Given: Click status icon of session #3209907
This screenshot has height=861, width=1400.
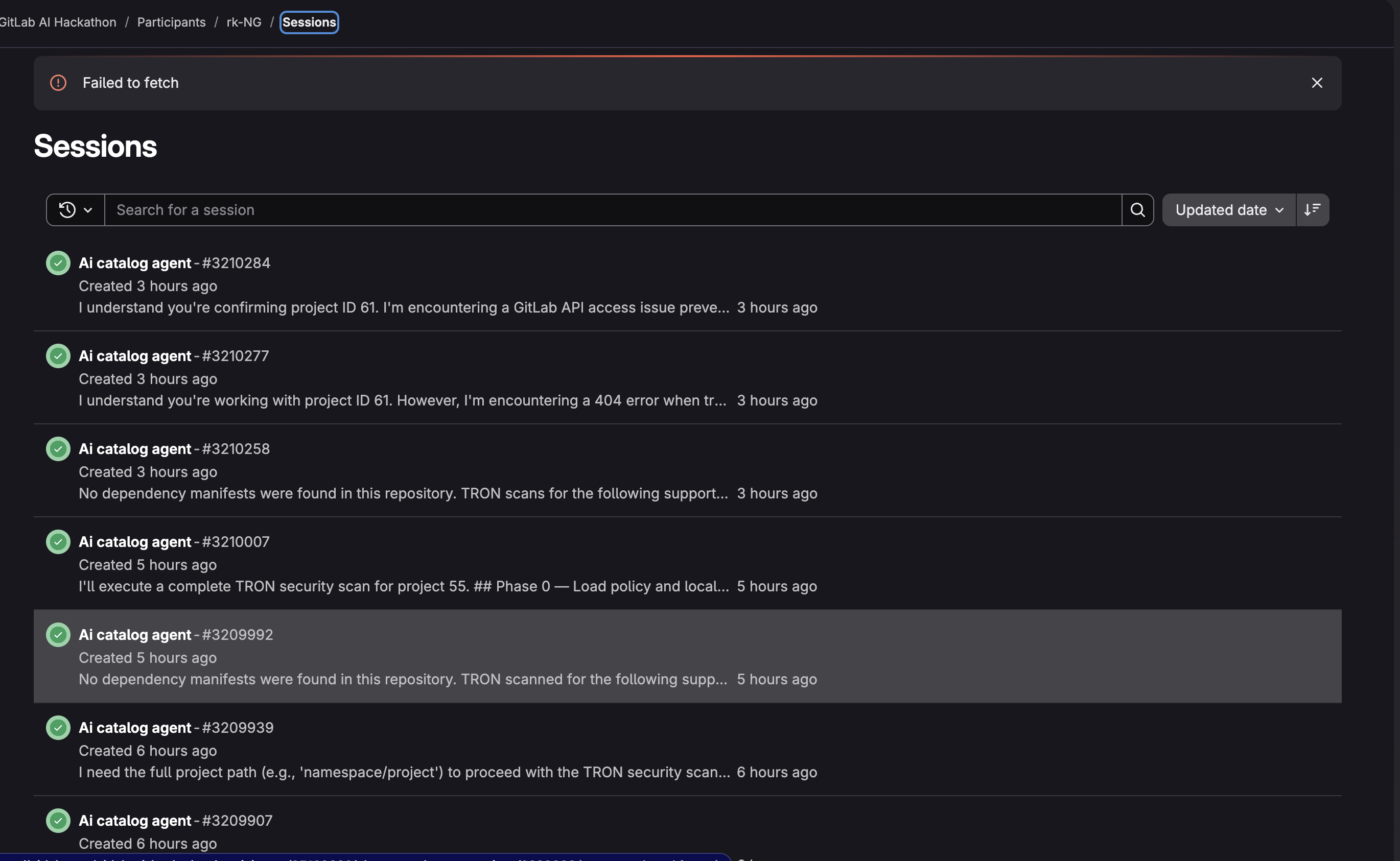Looking at the screenshot, I should tap(58, 821).
